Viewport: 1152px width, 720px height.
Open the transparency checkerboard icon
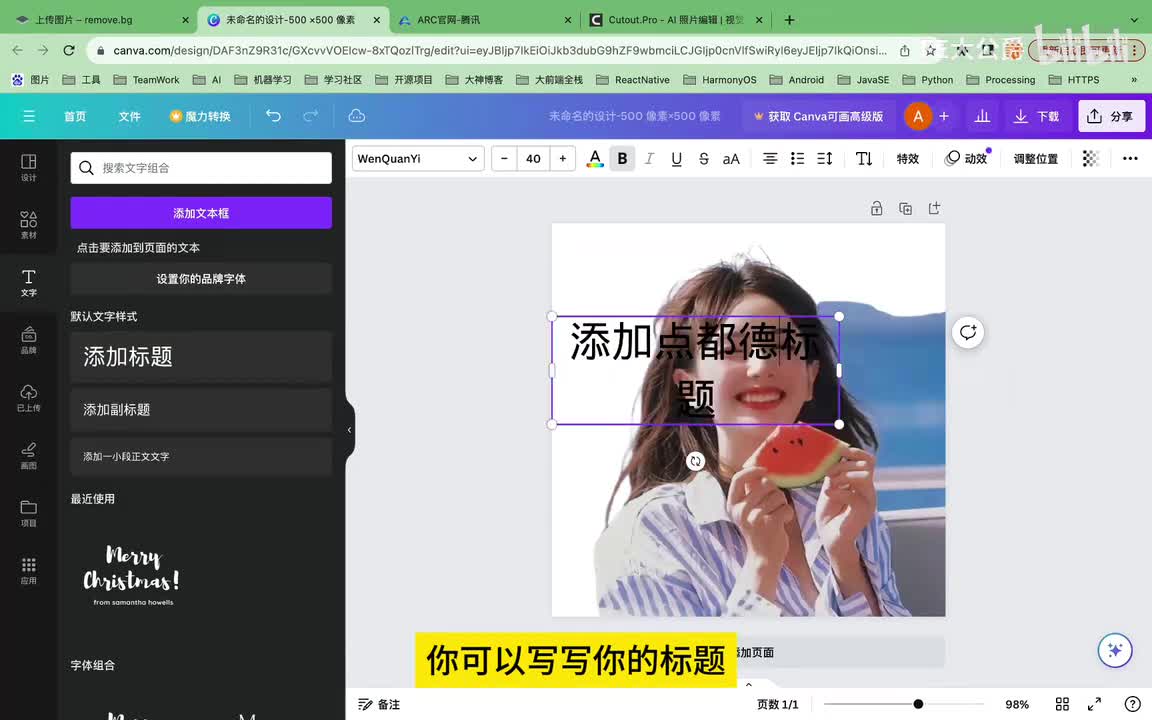1090,159
